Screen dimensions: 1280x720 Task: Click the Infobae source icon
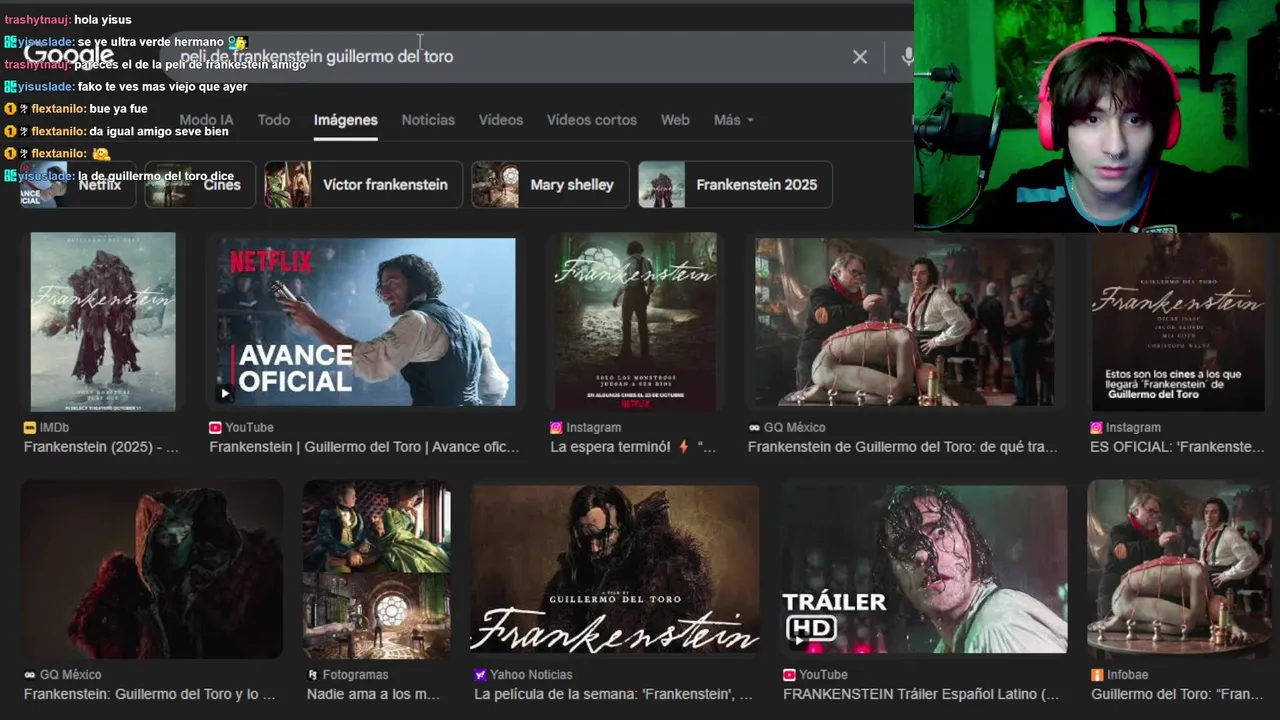(1097, 675)
